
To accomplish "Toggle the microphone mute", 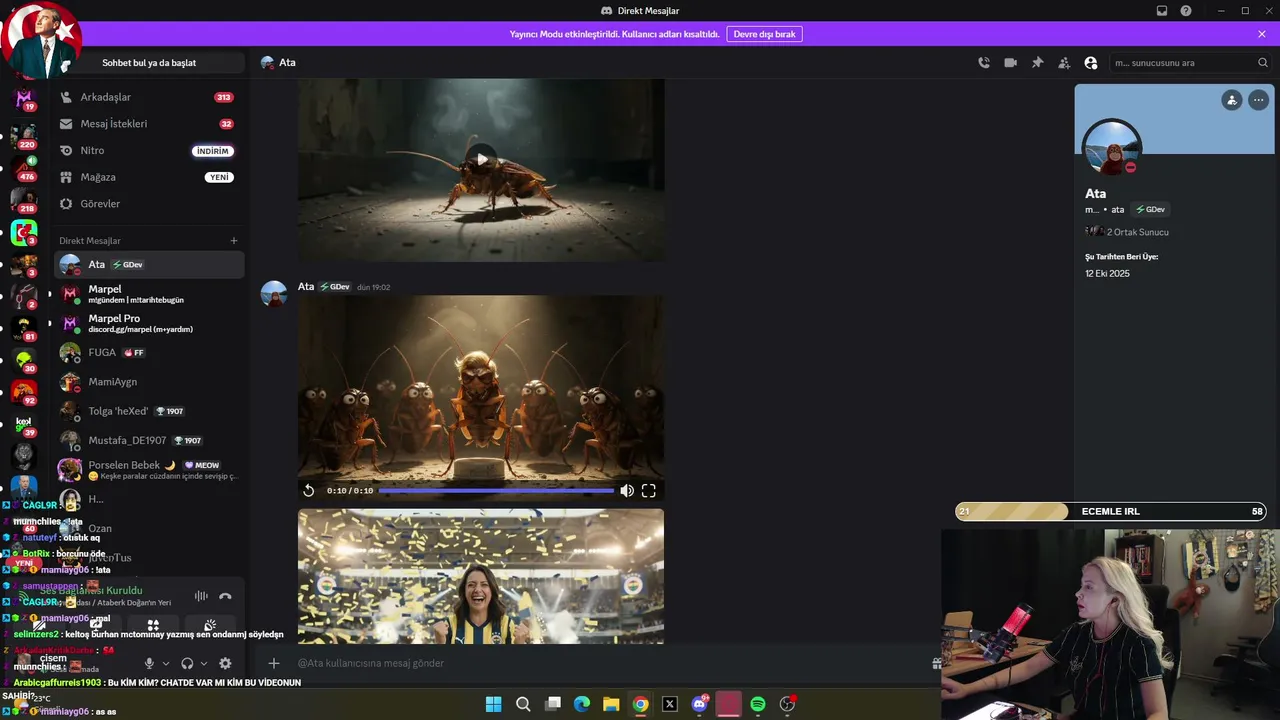I will tap(149, 663).
